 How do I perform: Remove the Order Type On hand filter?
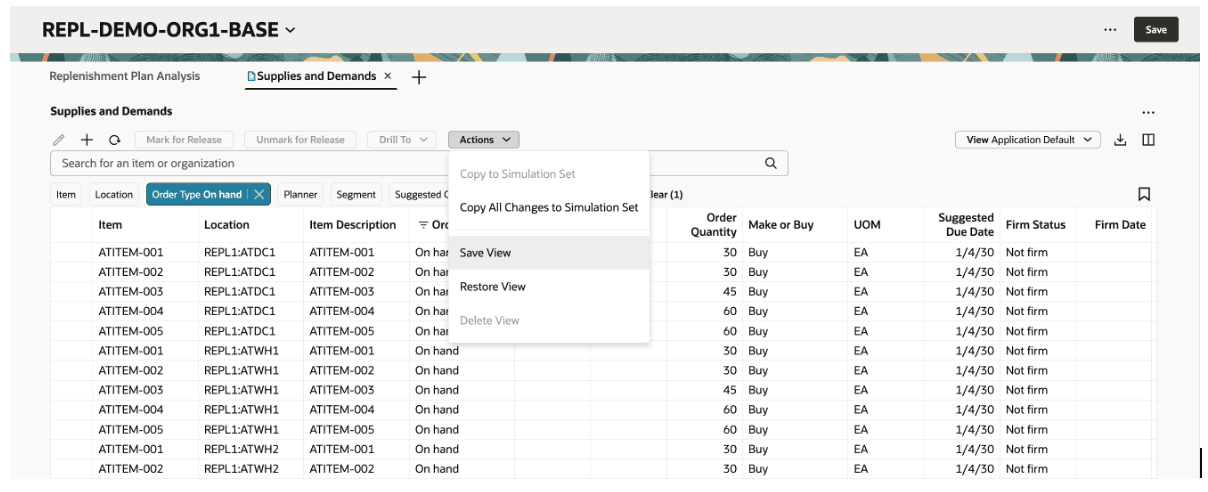[258, 195]
